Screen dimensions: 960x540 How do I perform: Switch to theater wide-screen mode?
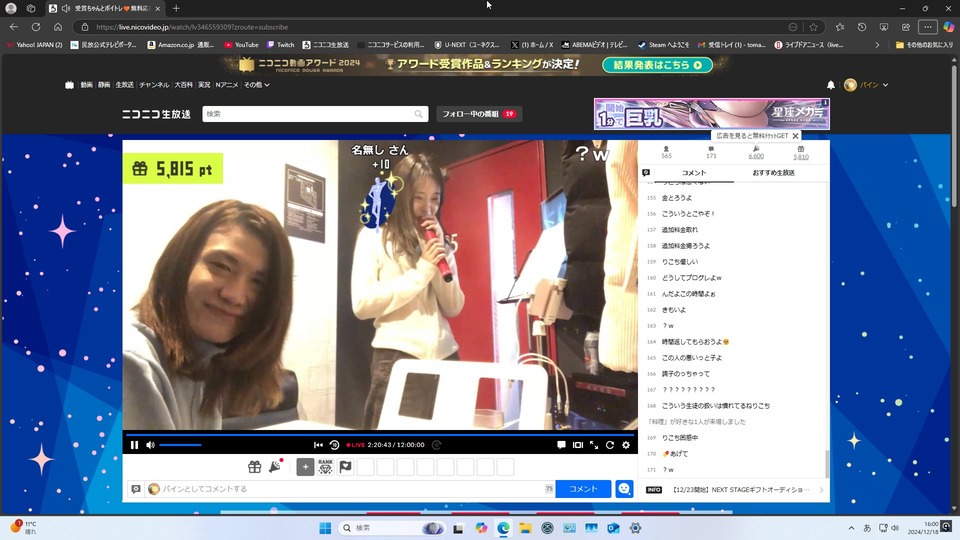[577, 445]
